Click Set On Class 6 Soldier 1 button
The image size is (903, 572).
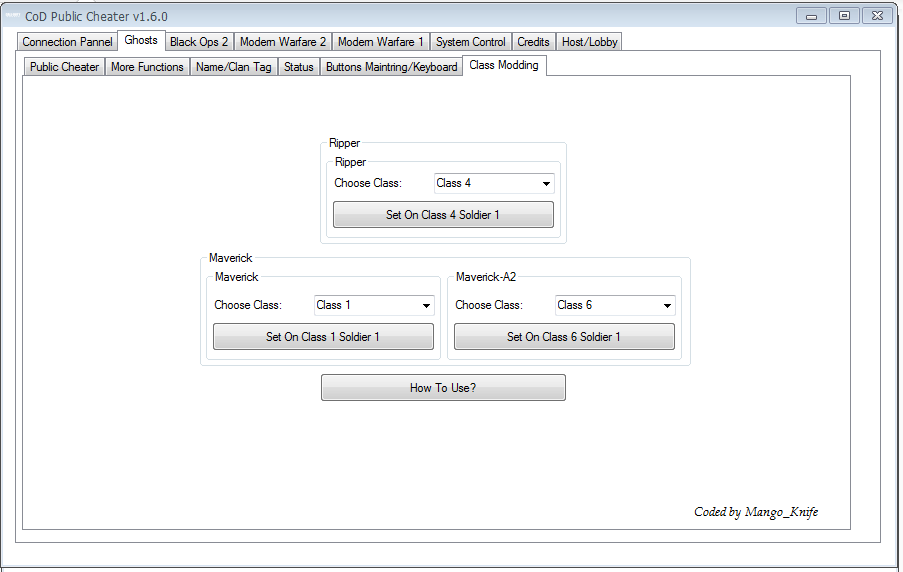[564, 337]
